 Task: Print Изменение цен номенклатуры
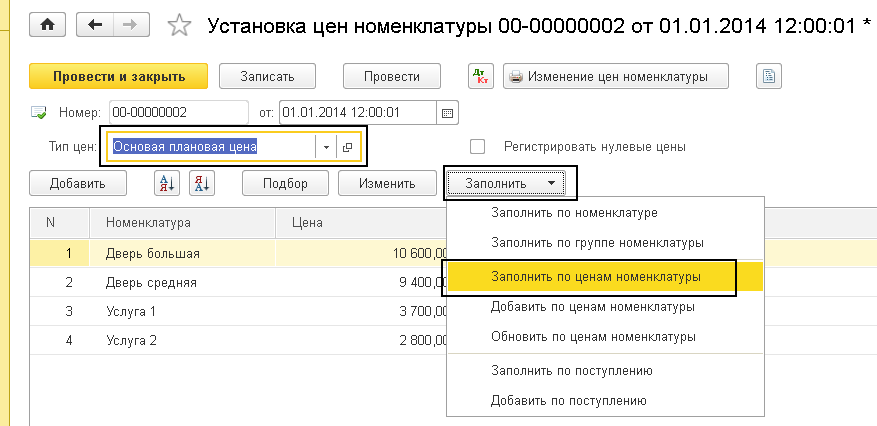pos(616,77)
